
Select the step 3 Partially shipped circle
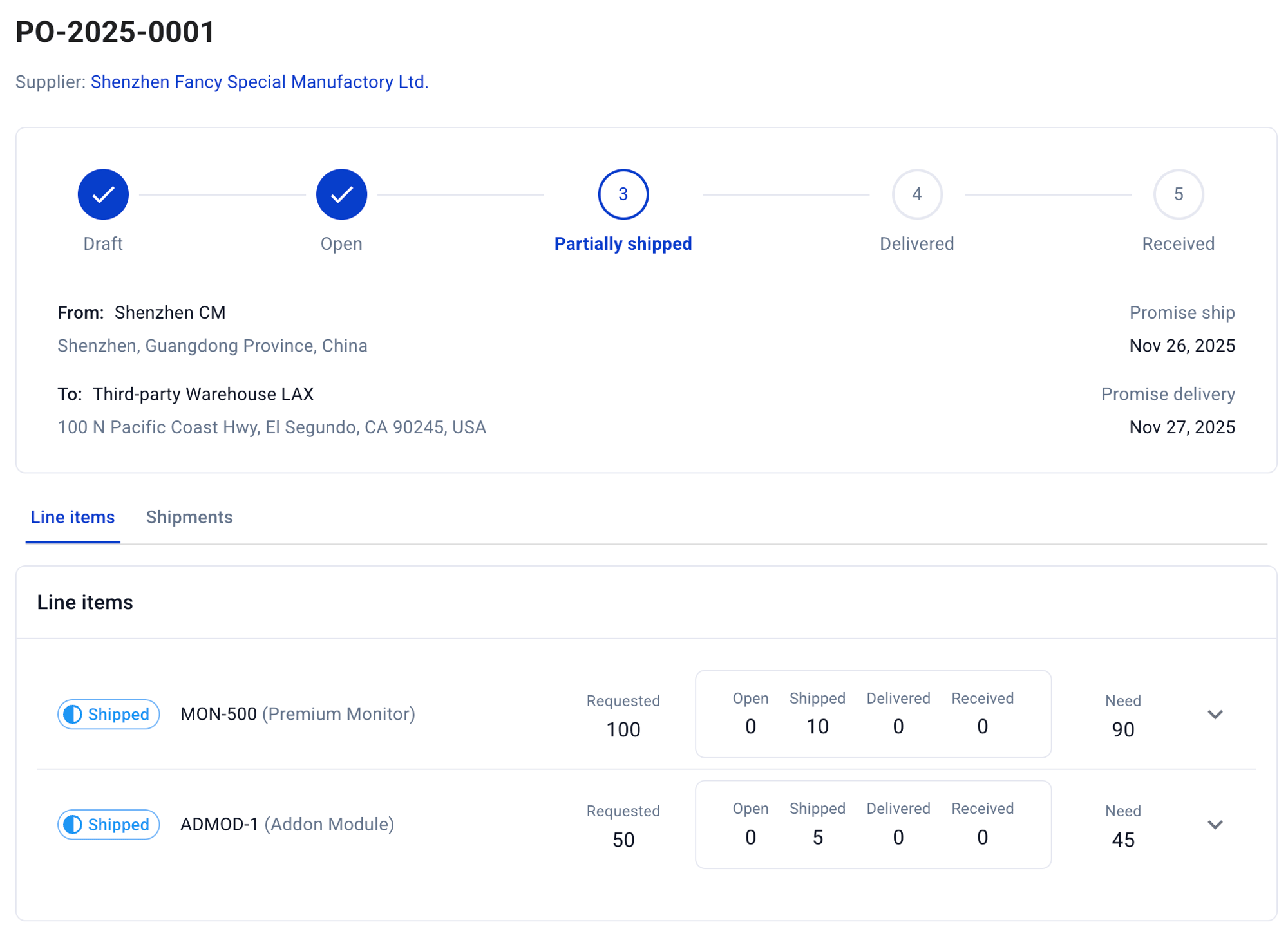coord(622,194)
